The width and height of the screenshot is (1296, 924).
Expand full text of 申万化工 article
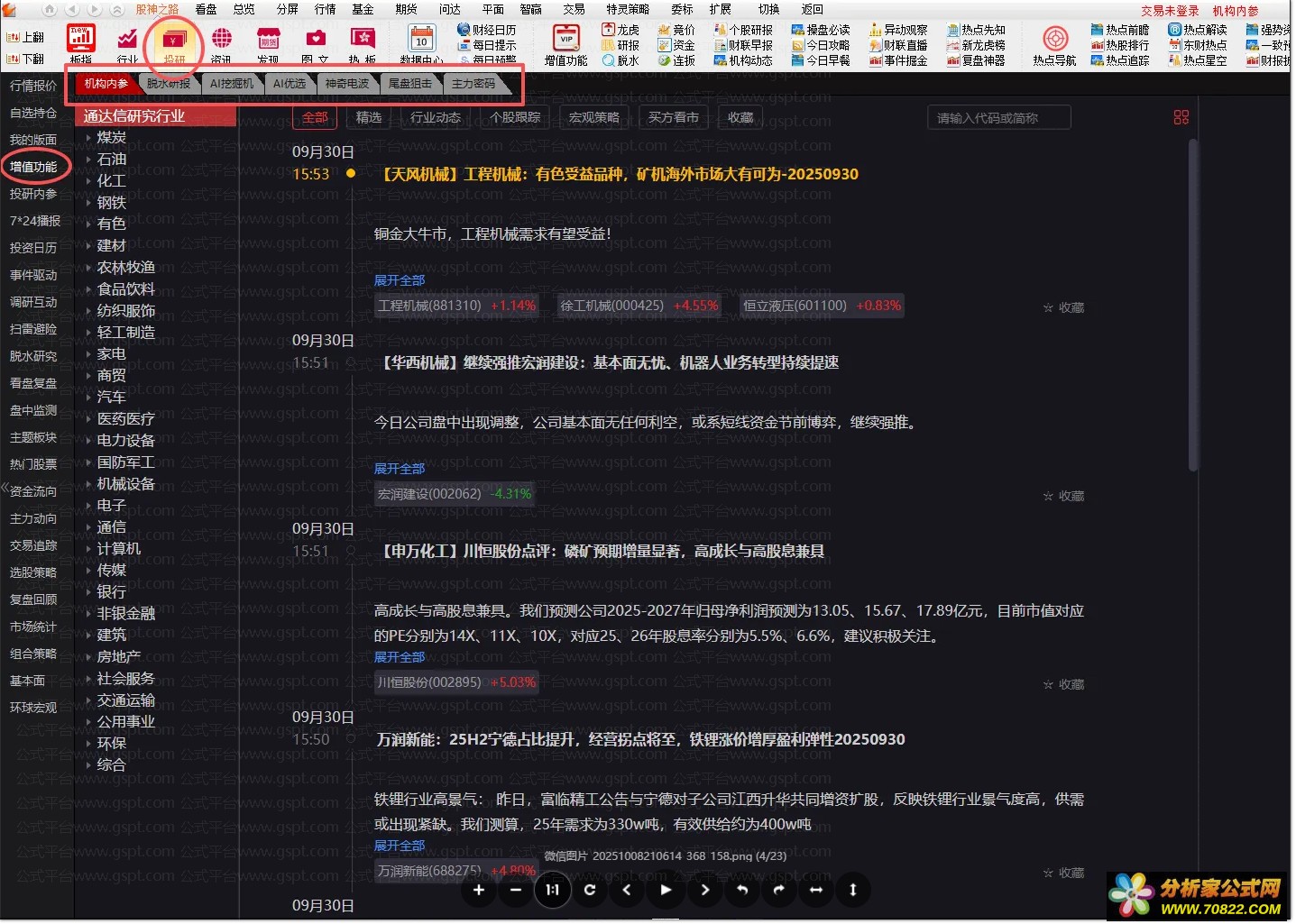click(x=400, y=657)
